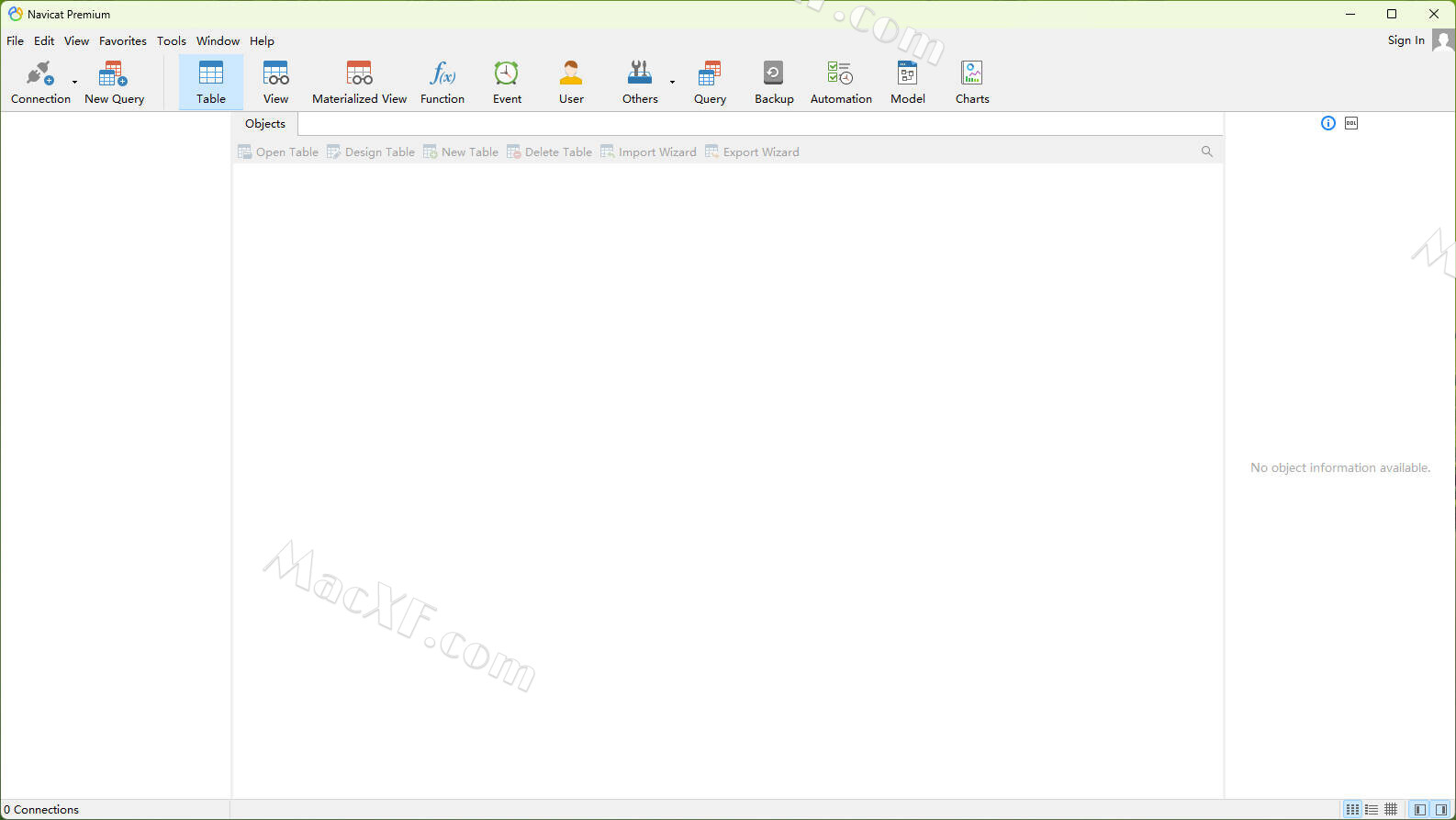Show the Event objects list

tap(507, 82)
